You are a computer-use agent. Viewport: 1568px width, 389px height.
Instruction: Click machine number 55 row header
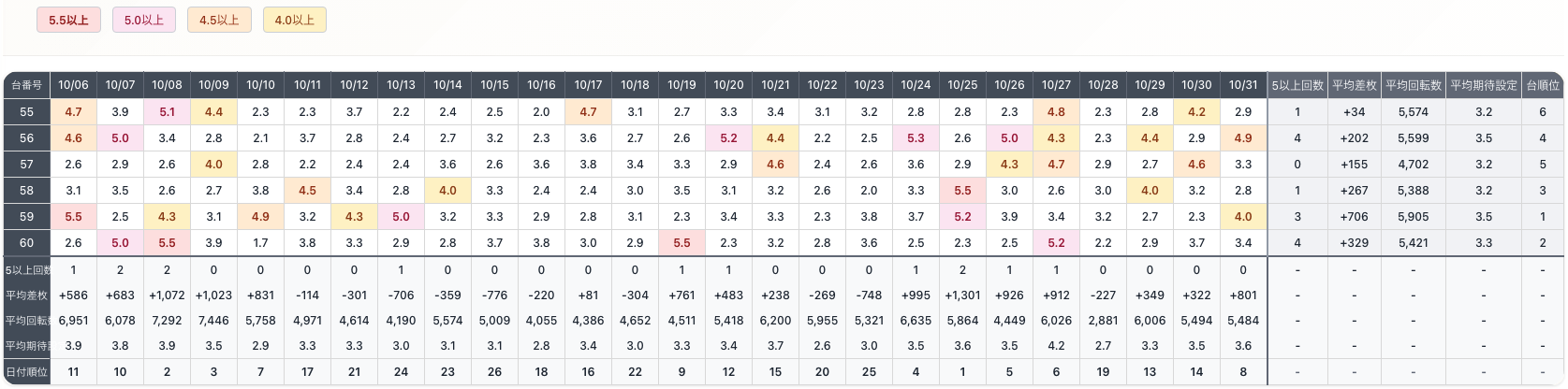tap(26, 112)
